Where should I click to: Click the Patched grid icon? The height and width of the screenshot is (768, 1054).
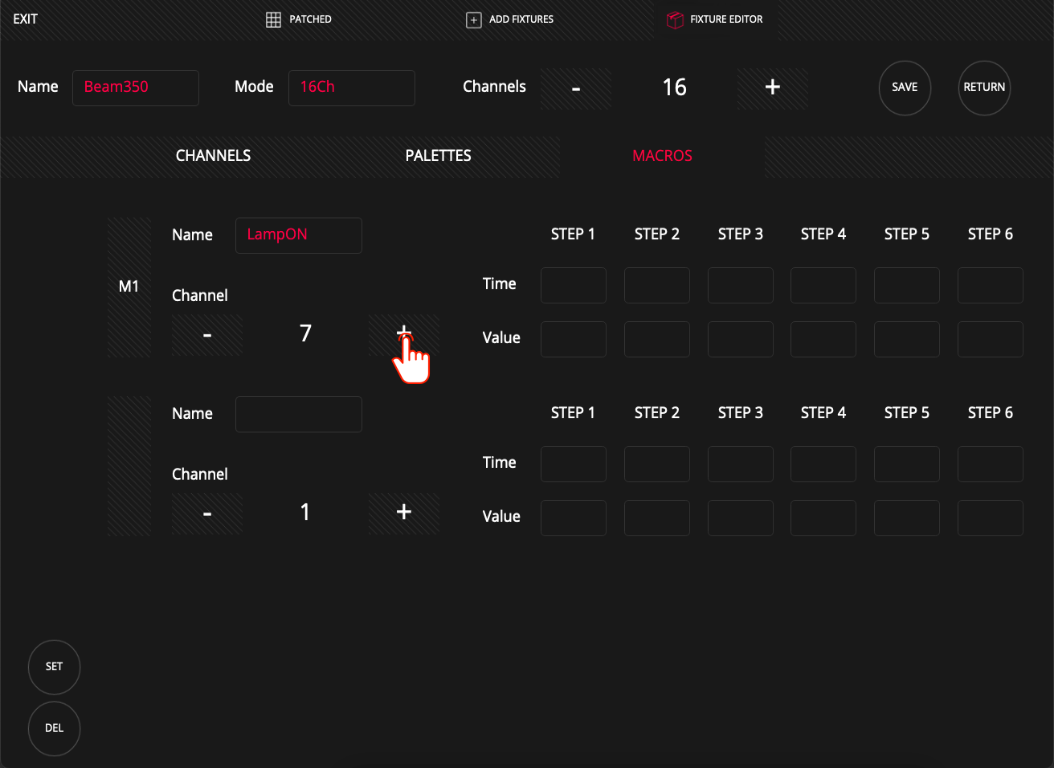tap(273, 19)
